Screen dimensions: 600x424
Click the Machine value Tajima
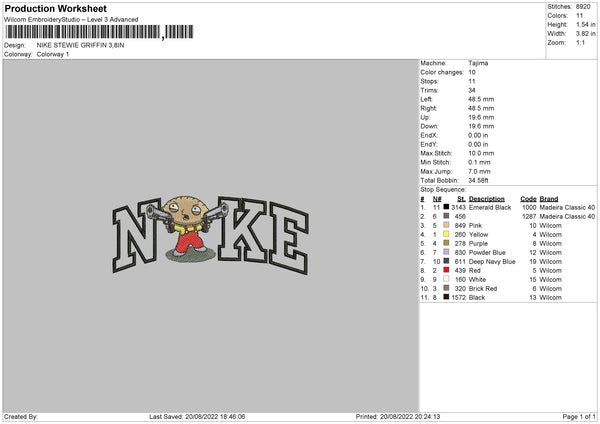pyautogui.click(x=478, y=63)
